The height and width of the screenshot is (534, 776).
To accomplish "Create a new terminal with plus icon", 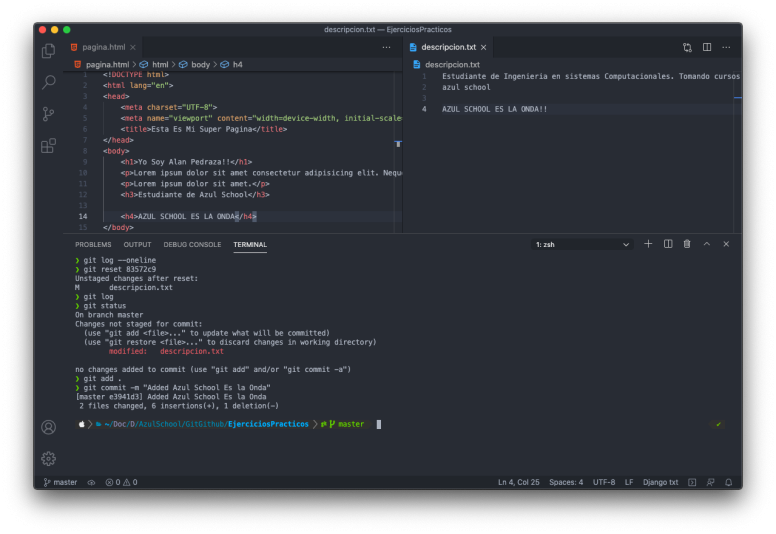I will 648,244.
